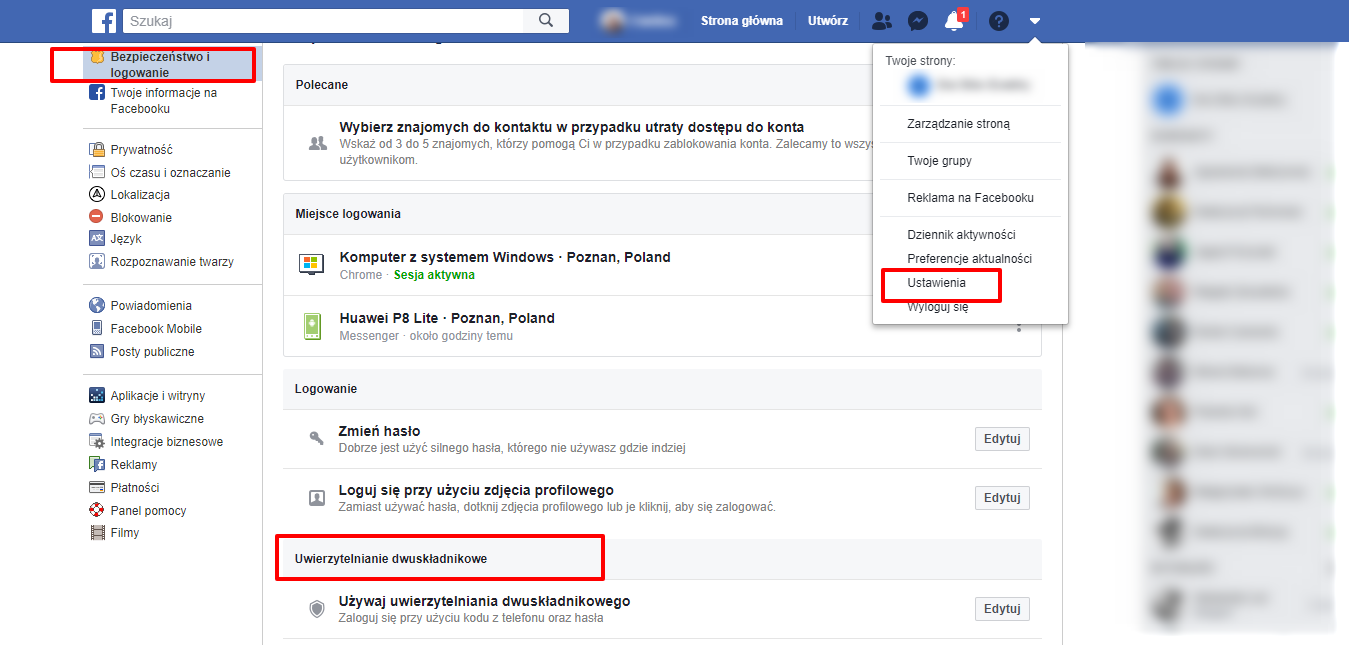Click the Rozpoznawanie twarzy icon
This screenshot has width=1349, height=645.
coord(97,262)
